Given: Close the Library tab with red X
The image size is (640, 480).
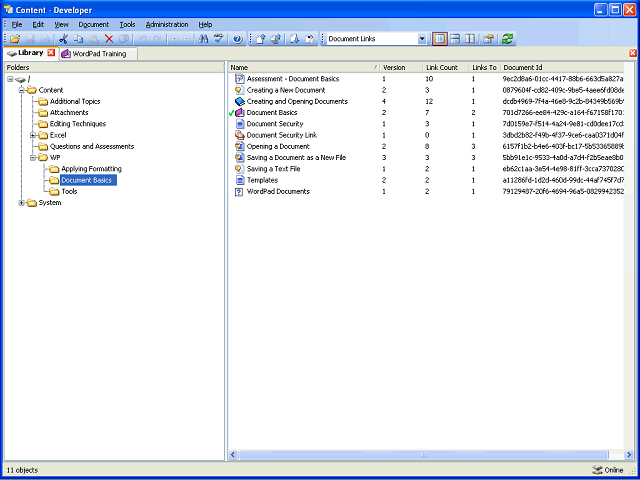Looking at the screenshot, I should click(x=51, y=53).
